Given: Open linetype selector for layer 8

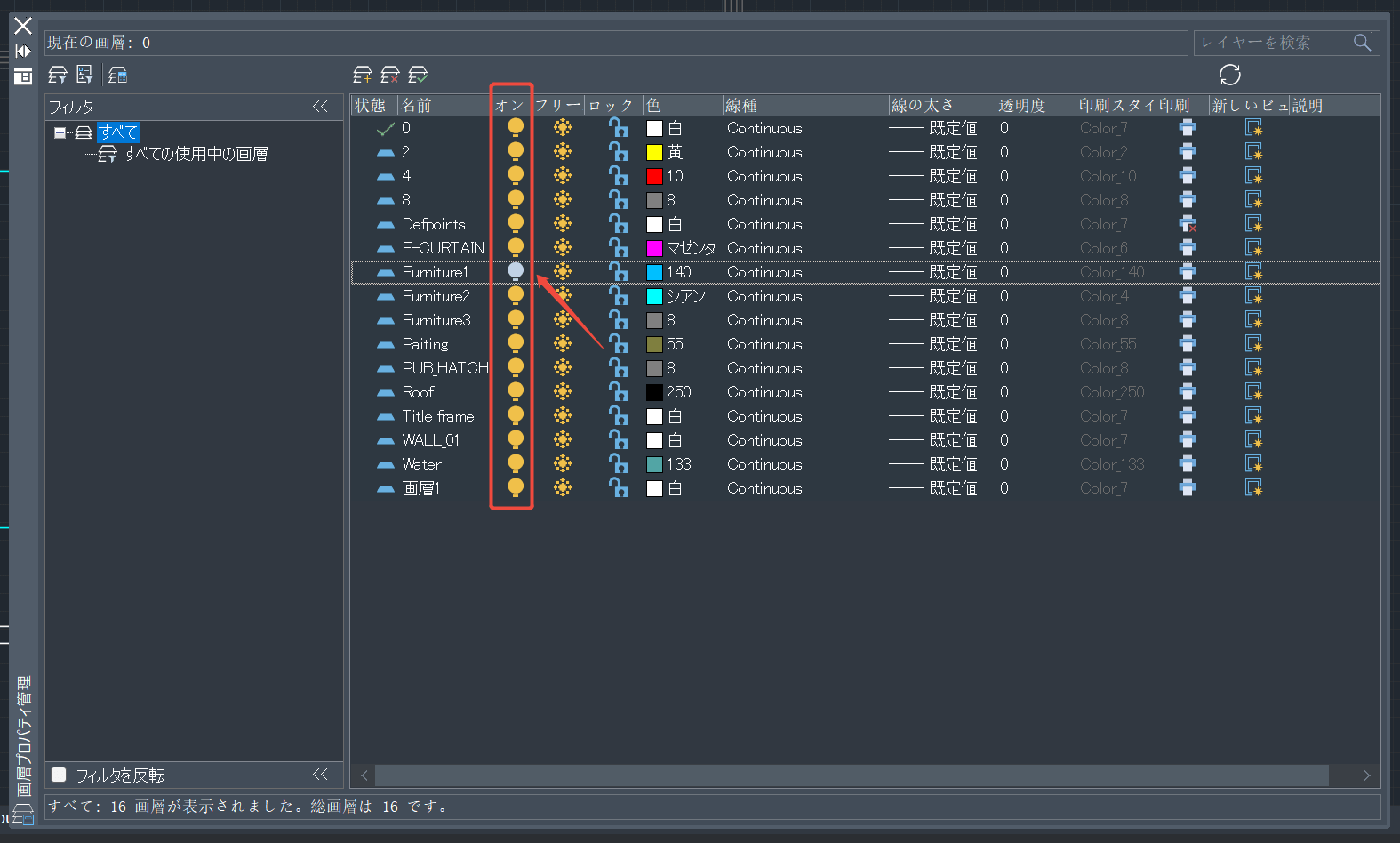Looking at the screenshot, I should 764,200.
